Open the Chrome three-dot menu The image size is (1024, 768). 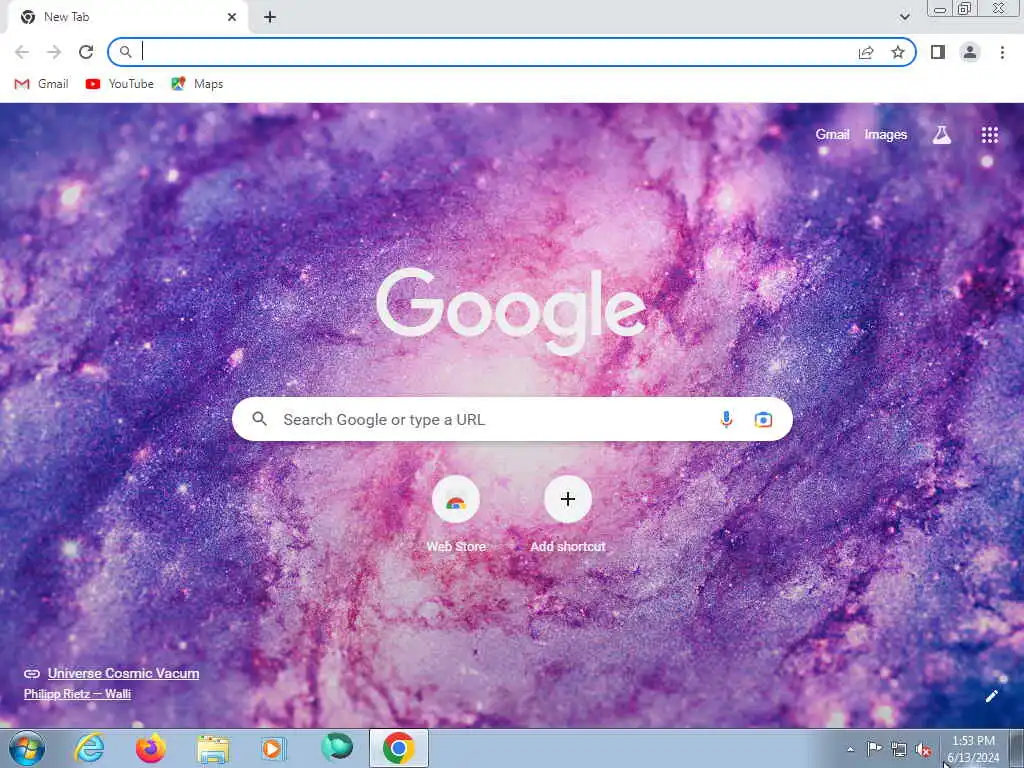tap(1002, 52)
